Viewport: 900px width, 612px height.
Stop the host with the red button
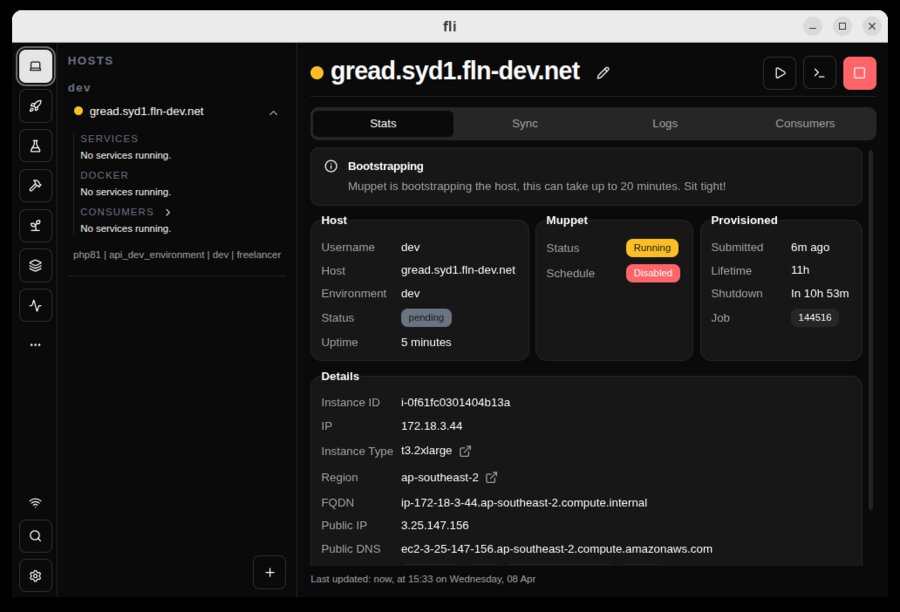click(x=859, y=72)
